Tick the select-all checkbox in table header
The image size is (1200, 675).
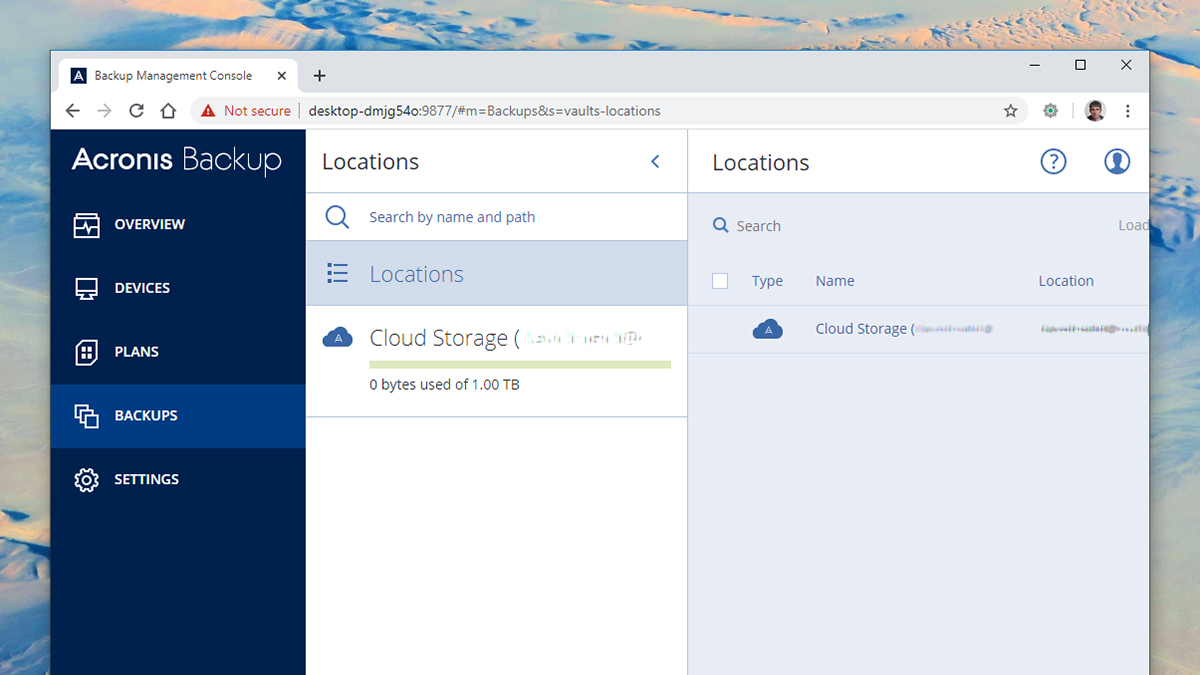click(720, 281)
